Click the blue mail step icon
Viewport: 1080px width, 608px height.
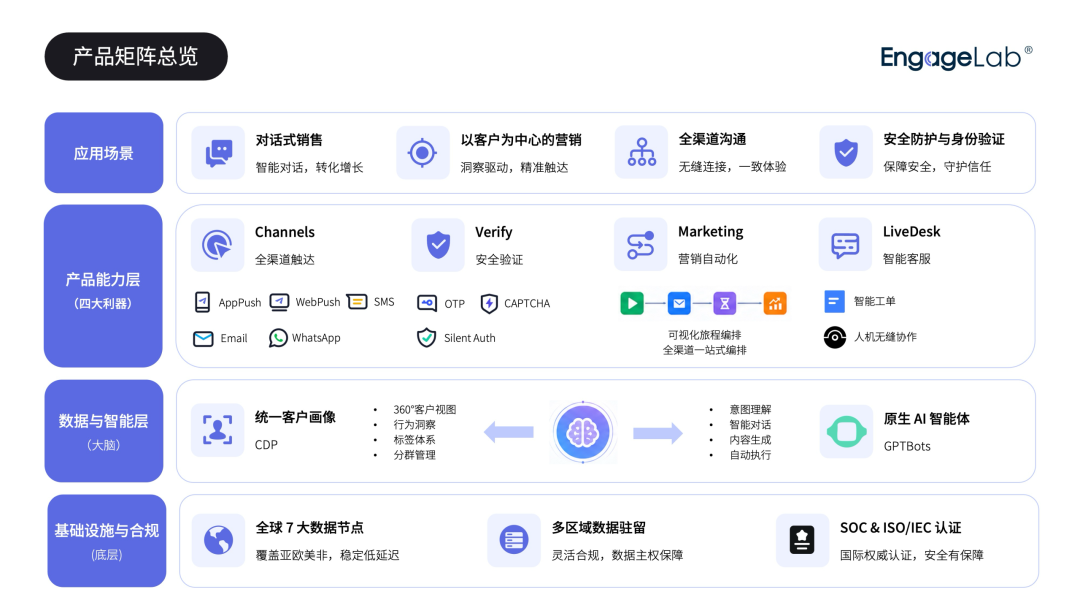[x=679, y=303]
